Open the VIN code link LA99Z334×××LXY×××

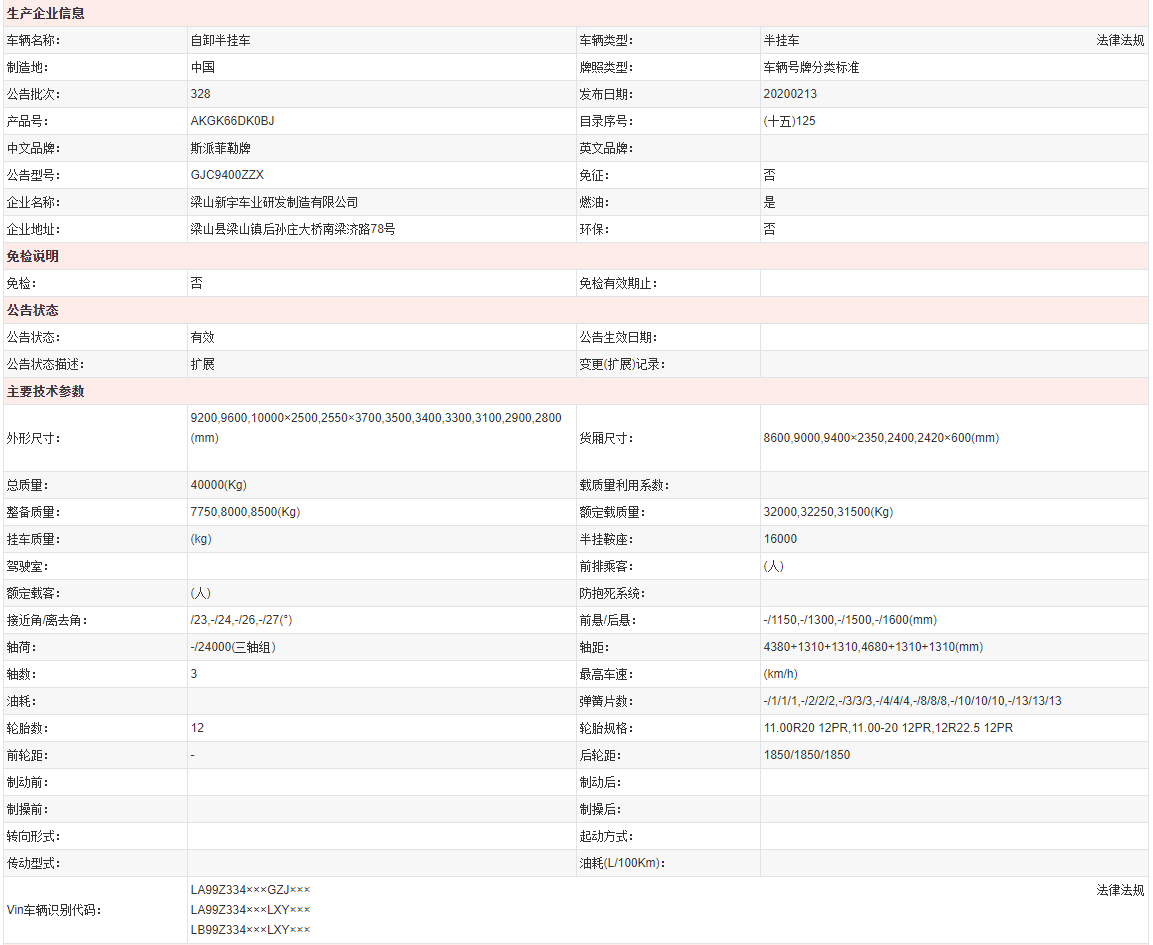[x=250, y=909]
